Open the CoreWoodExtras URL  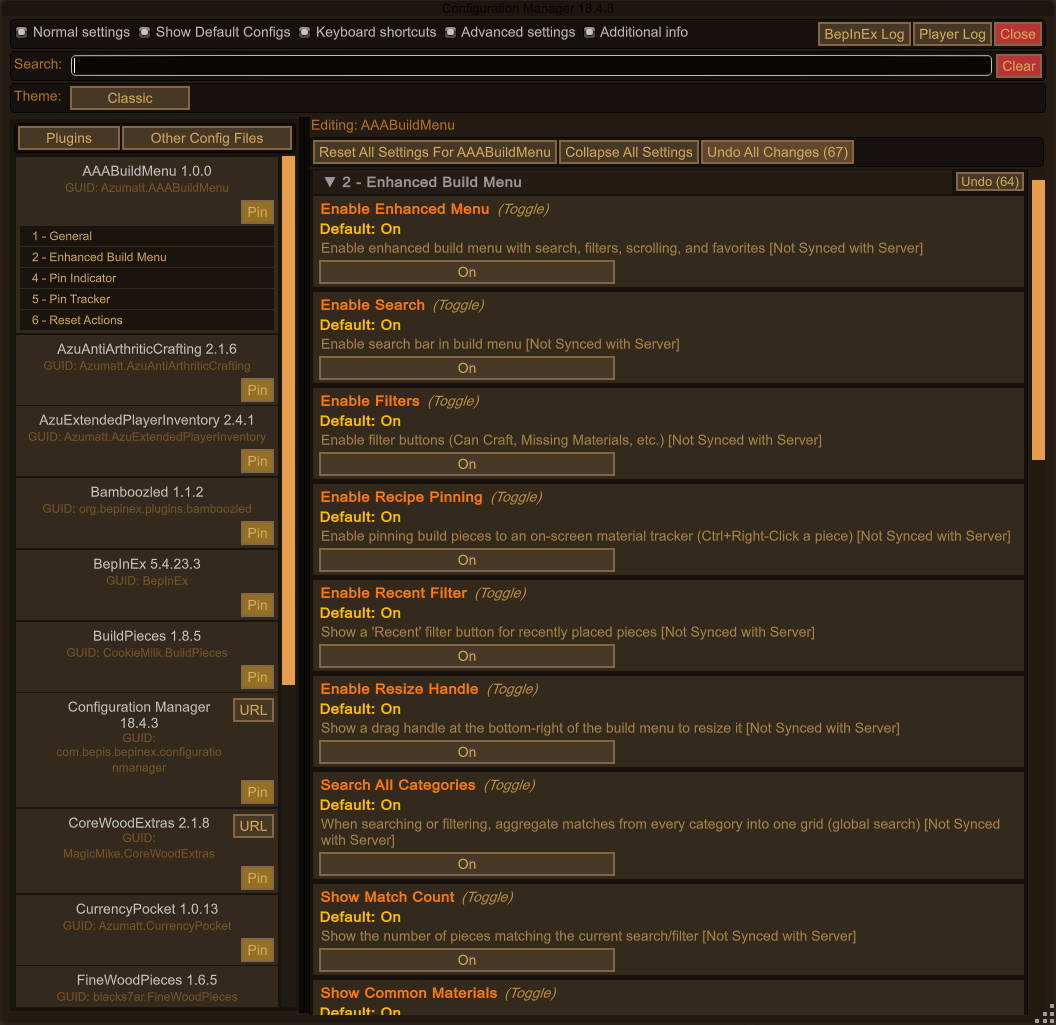(253, 826)
